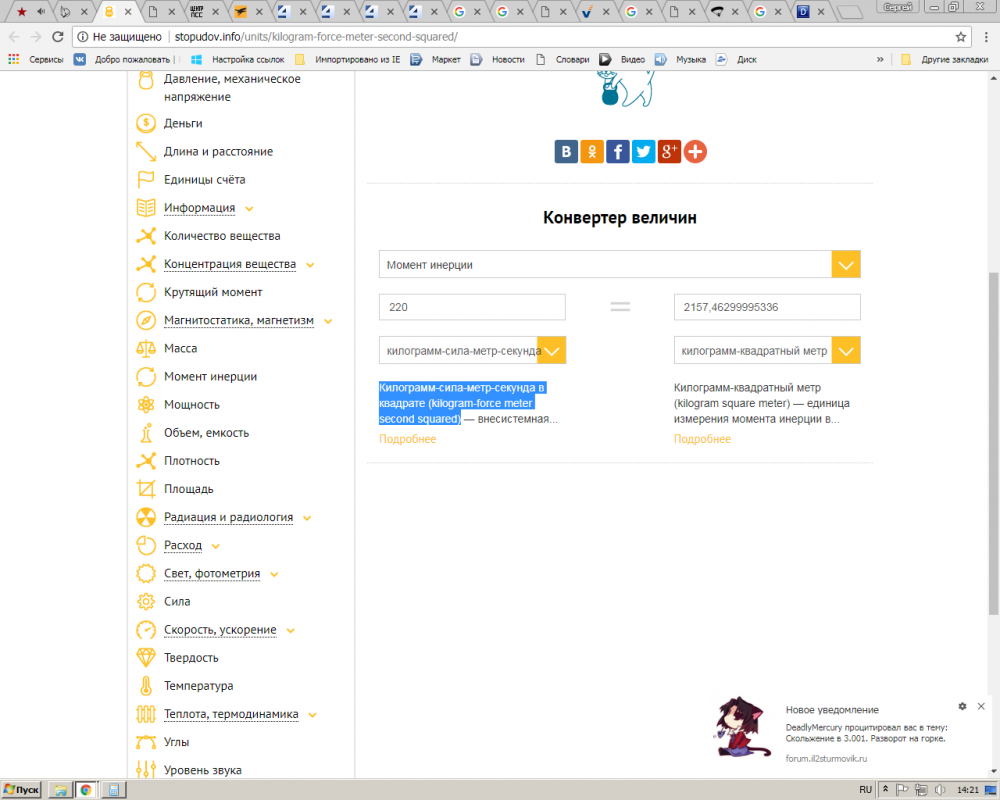Open the forum.il2sturmovik.ru link in the notification
This screenshot has height=800, width=1000.
point(826,758)
